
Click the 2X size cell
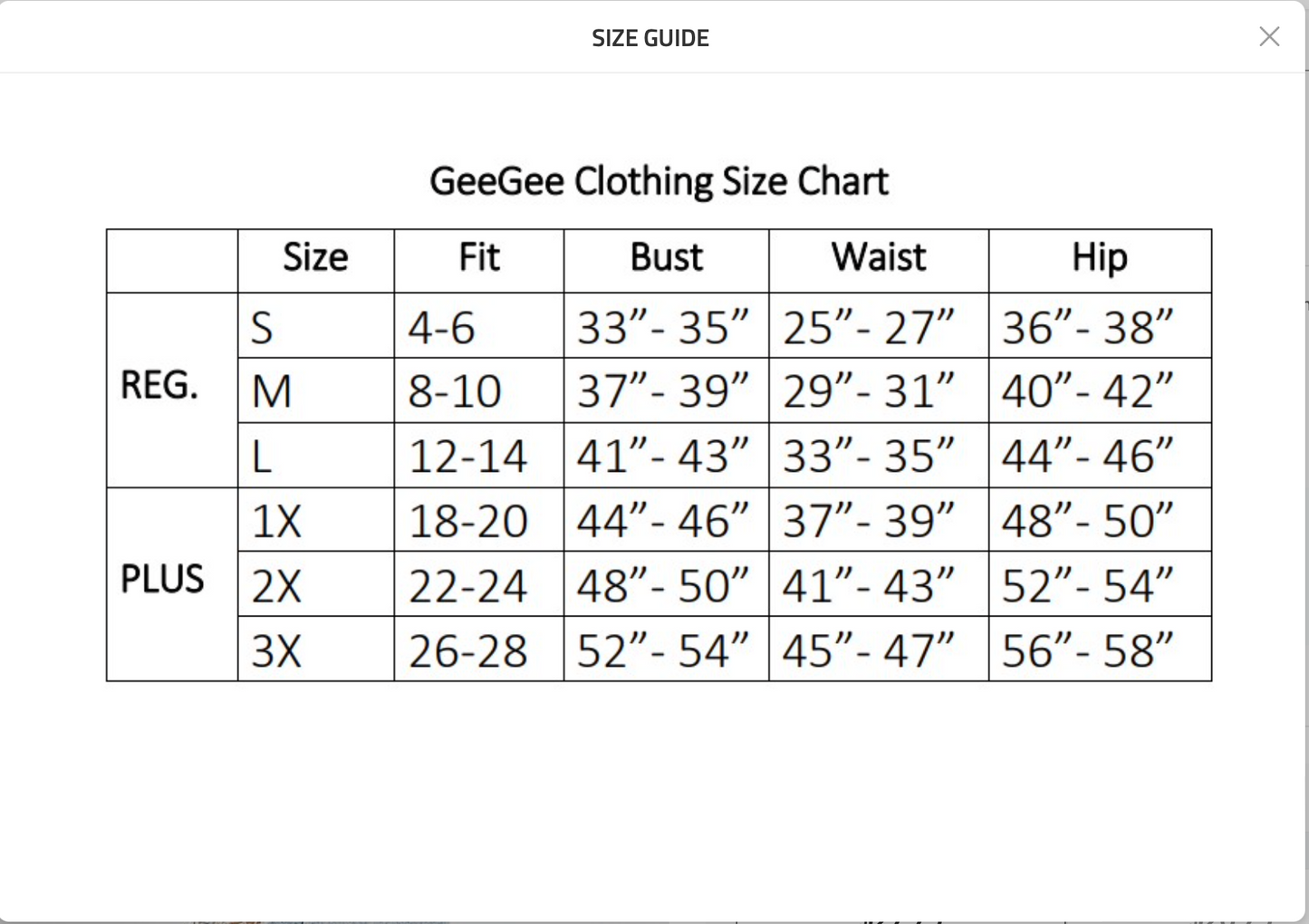276,587
